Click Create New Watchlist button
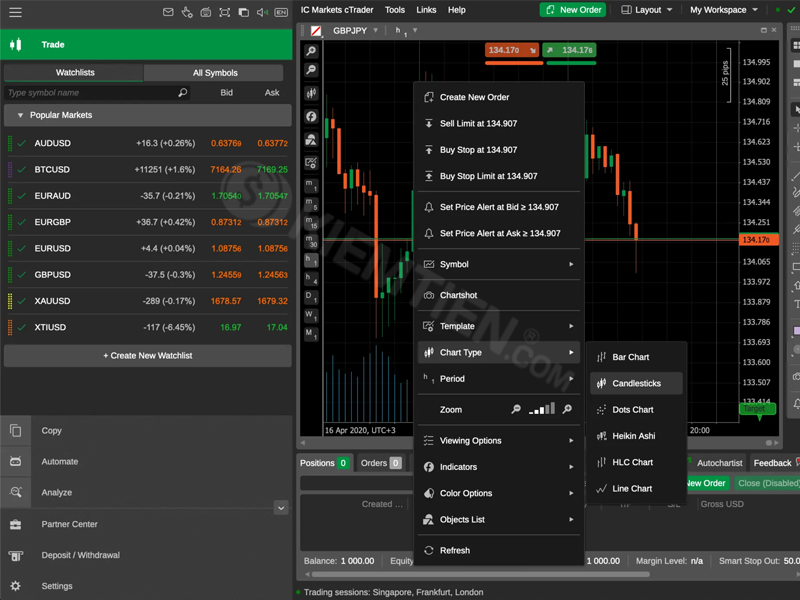800x600 pixels. (x=147, y=356)
